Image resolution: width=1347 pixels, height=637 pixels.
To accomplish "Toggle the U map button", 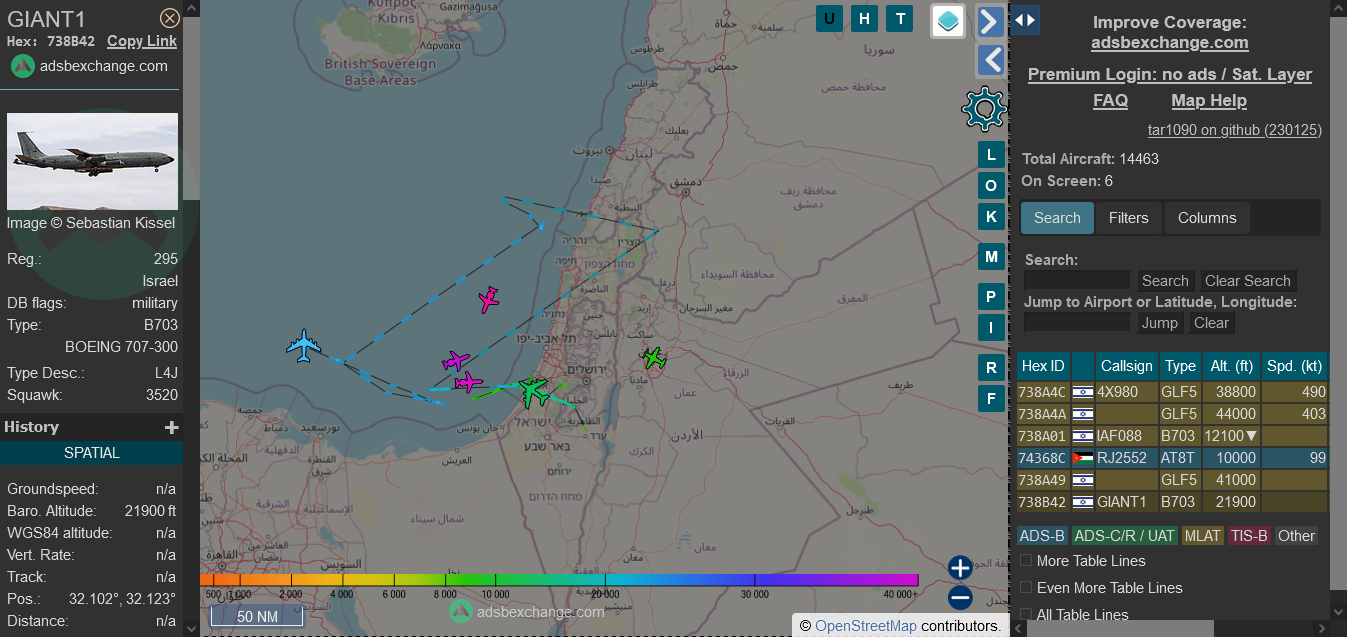I will [829, 18].
